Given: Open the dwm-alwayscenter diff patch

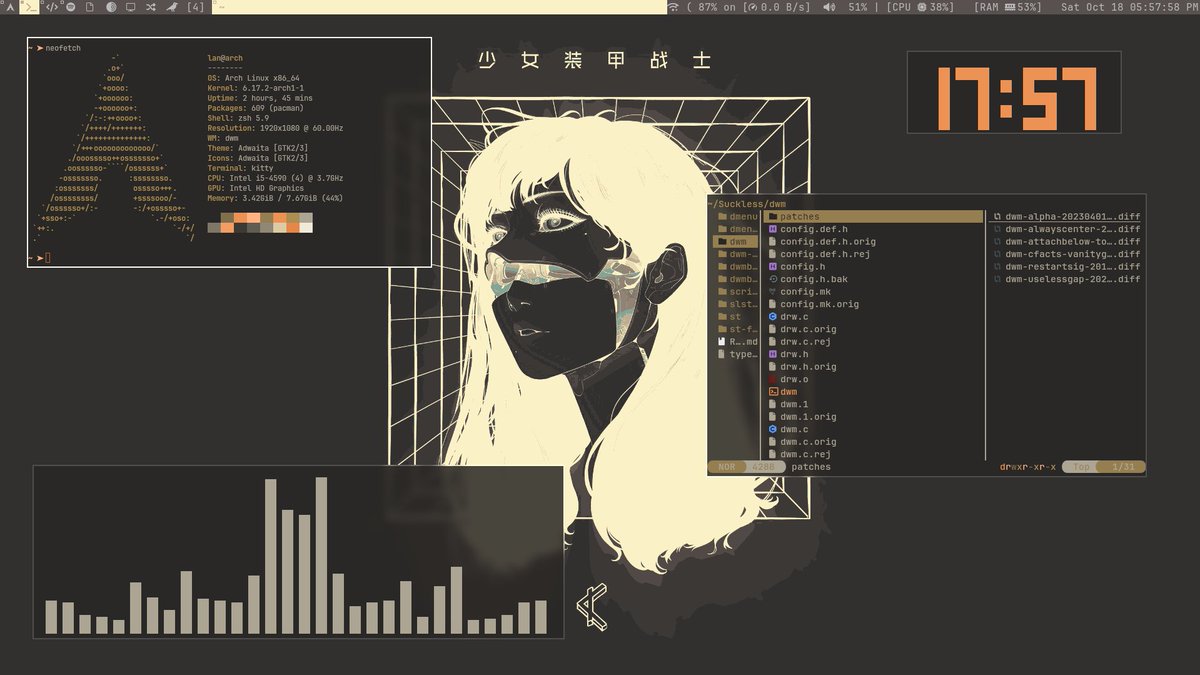Looking at the screenshot, I should (x=1066, y=229).
